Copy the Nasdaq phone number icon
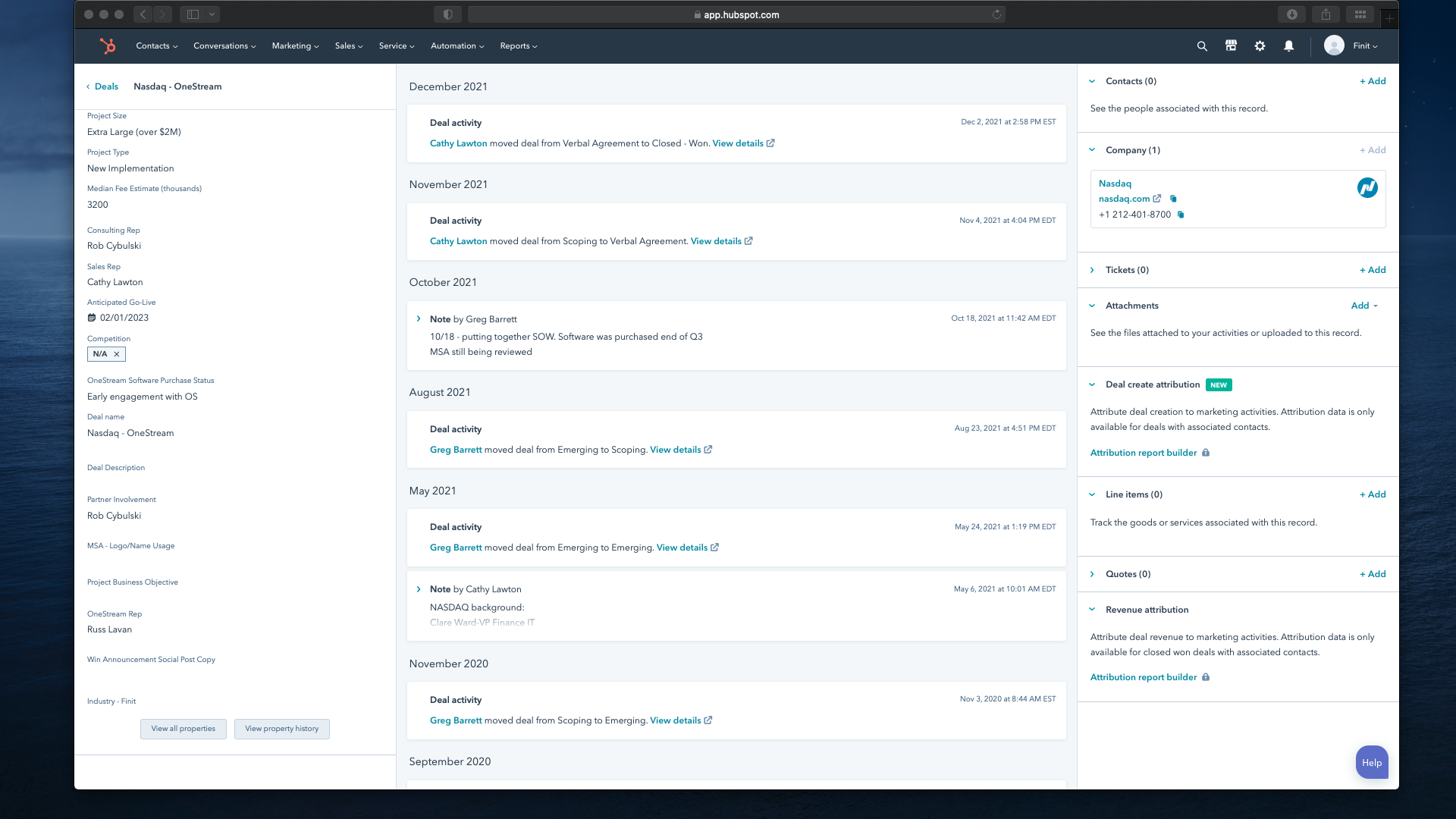Image resolution: width=1456 pixels, height=819 pixels. click(1181, 215)
